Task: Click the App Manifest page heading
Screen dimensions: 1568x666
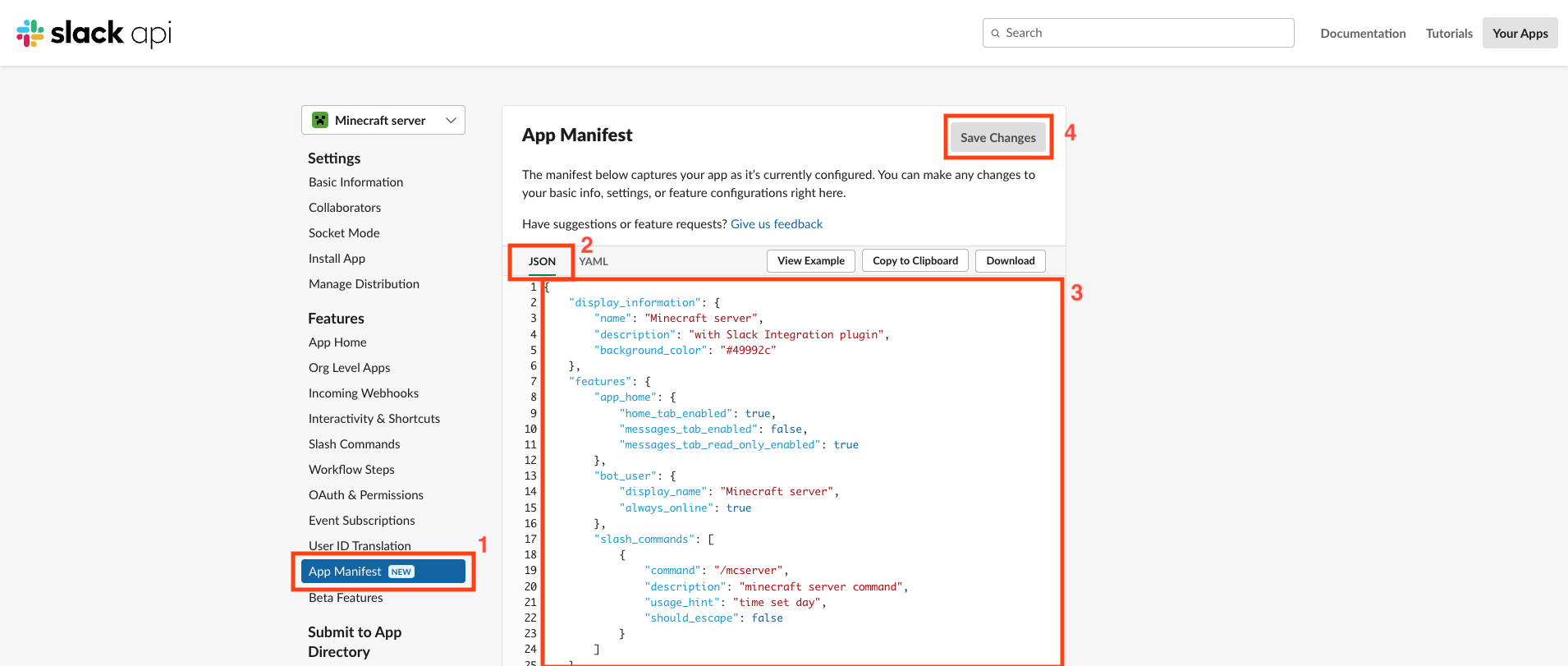Action: point(577,135)
